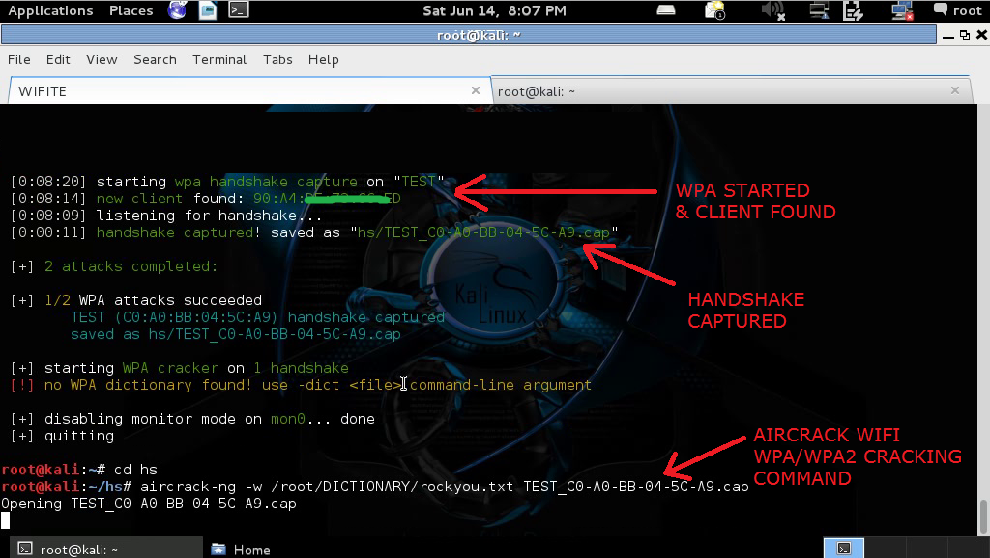
Task: Minimize the terminal window
Action: pyautogui.click(x=948, y=36)
